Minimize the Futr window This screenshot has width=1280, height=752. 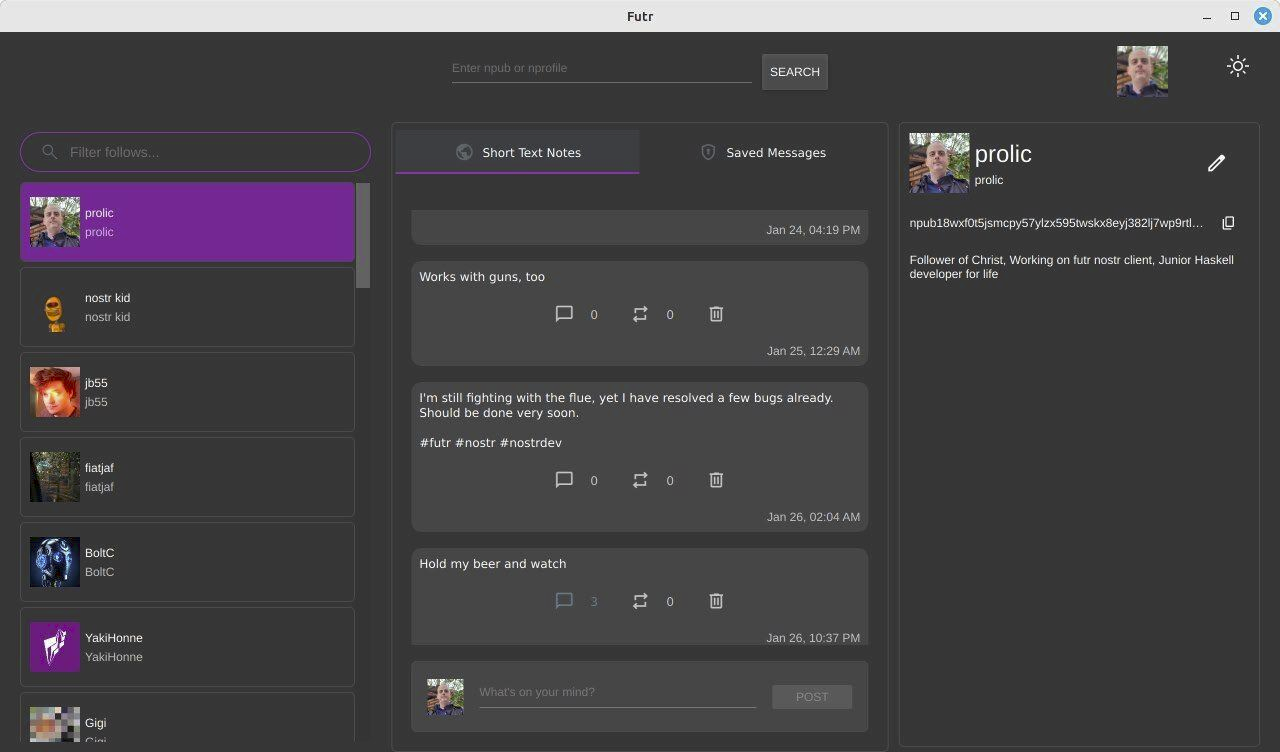(x=1208, y=16)
